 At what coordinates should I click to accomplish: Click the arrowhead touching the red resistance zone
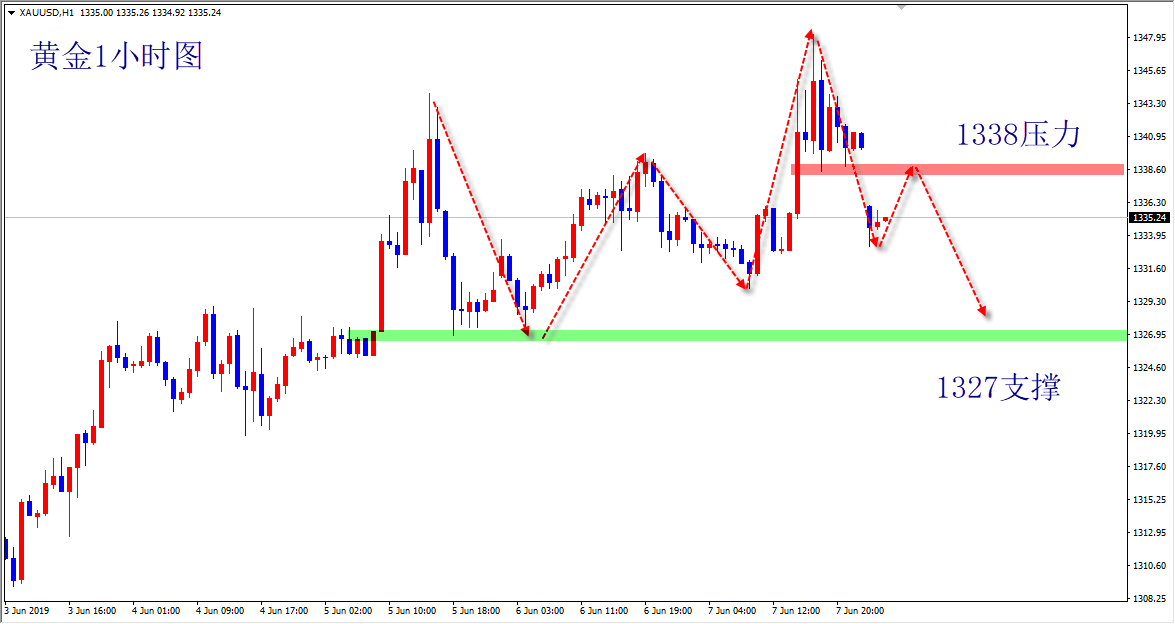click(912, 169)
